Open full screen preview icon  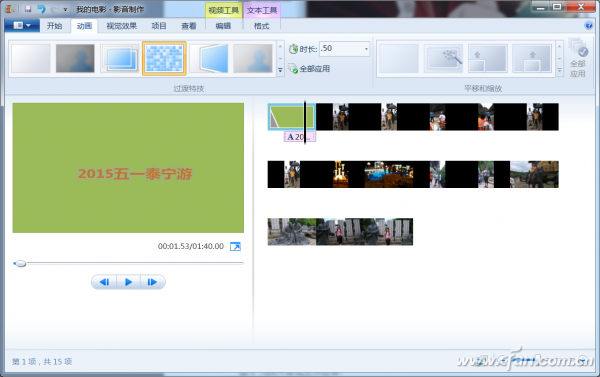click(235, 246)
